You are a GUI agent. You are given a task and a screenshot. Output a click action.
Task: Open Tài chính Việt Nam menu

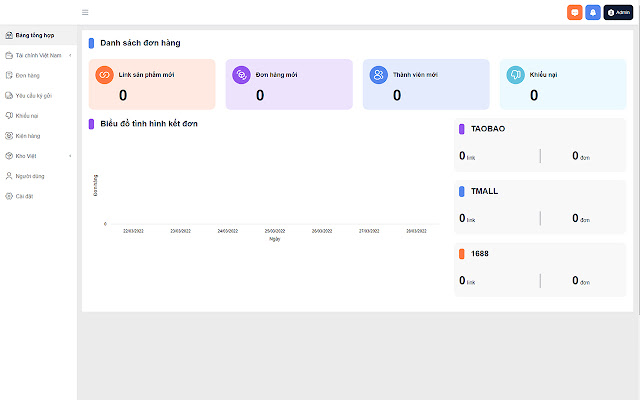38,55
